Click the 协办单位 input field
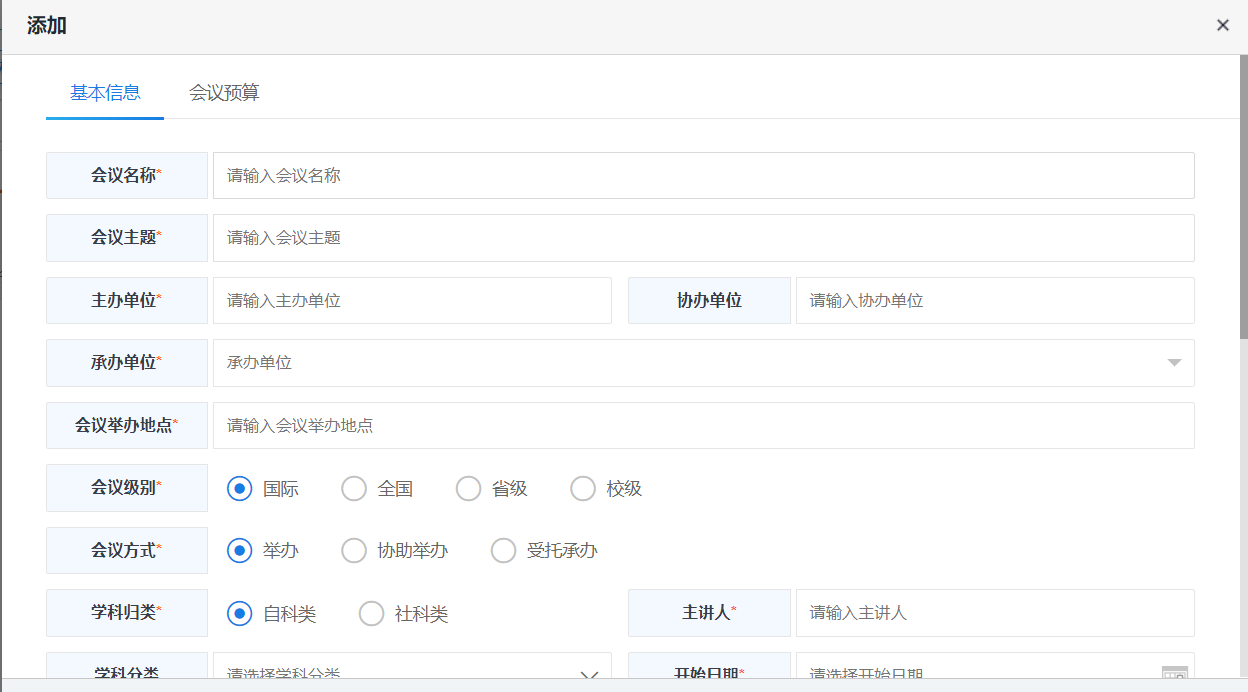 click(x=994, y=301)
